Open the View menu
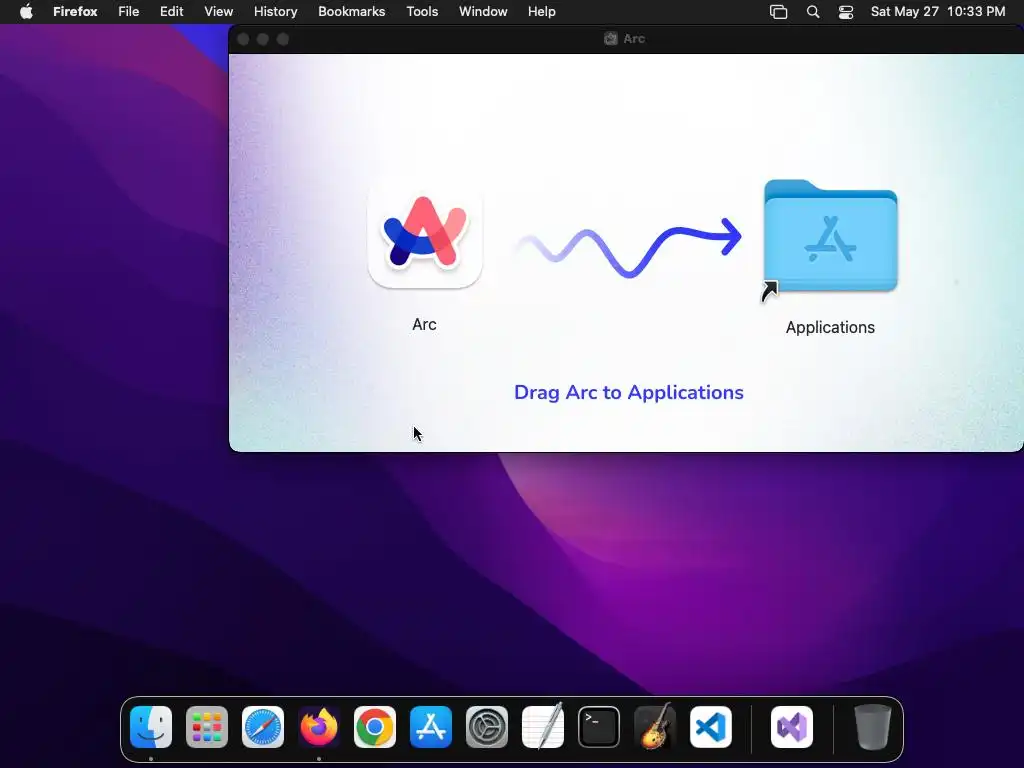Screen dimensions: 1024x768 218,12
